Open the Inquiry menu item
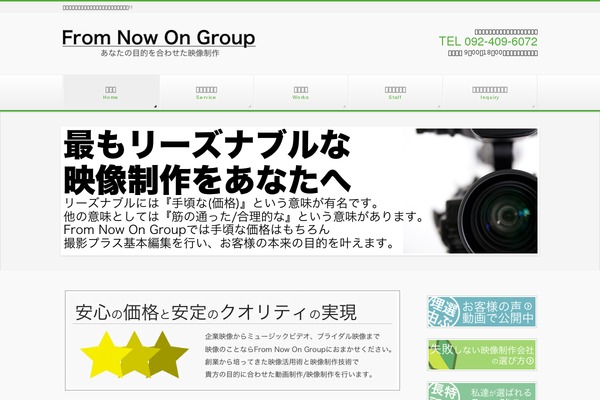This screenshot has height=400, width=600. (x=490, y=92)
